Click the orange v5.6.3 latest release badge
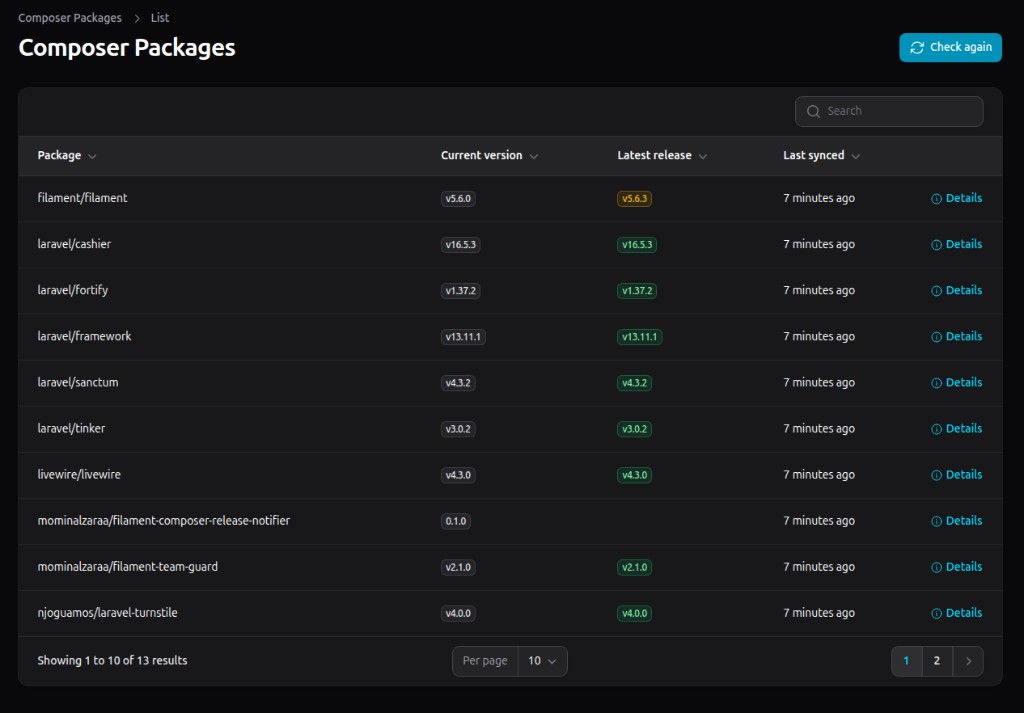The width and height of the screenshot is (1024, 713). click(634, 198)
